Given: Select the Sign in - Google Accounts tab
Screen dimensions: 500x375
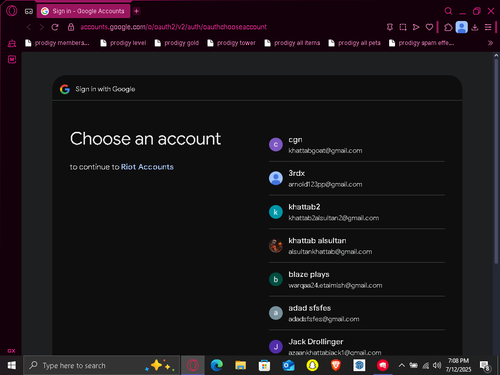Looking at the screenshot, I should pyautogui.click(x=83, y=11).
